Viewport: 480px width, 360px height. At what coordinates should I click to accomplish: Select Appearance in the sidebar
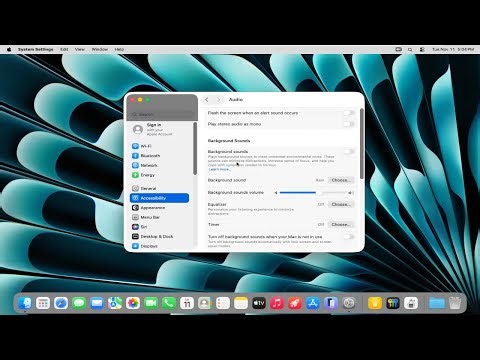tap(159, 208)
